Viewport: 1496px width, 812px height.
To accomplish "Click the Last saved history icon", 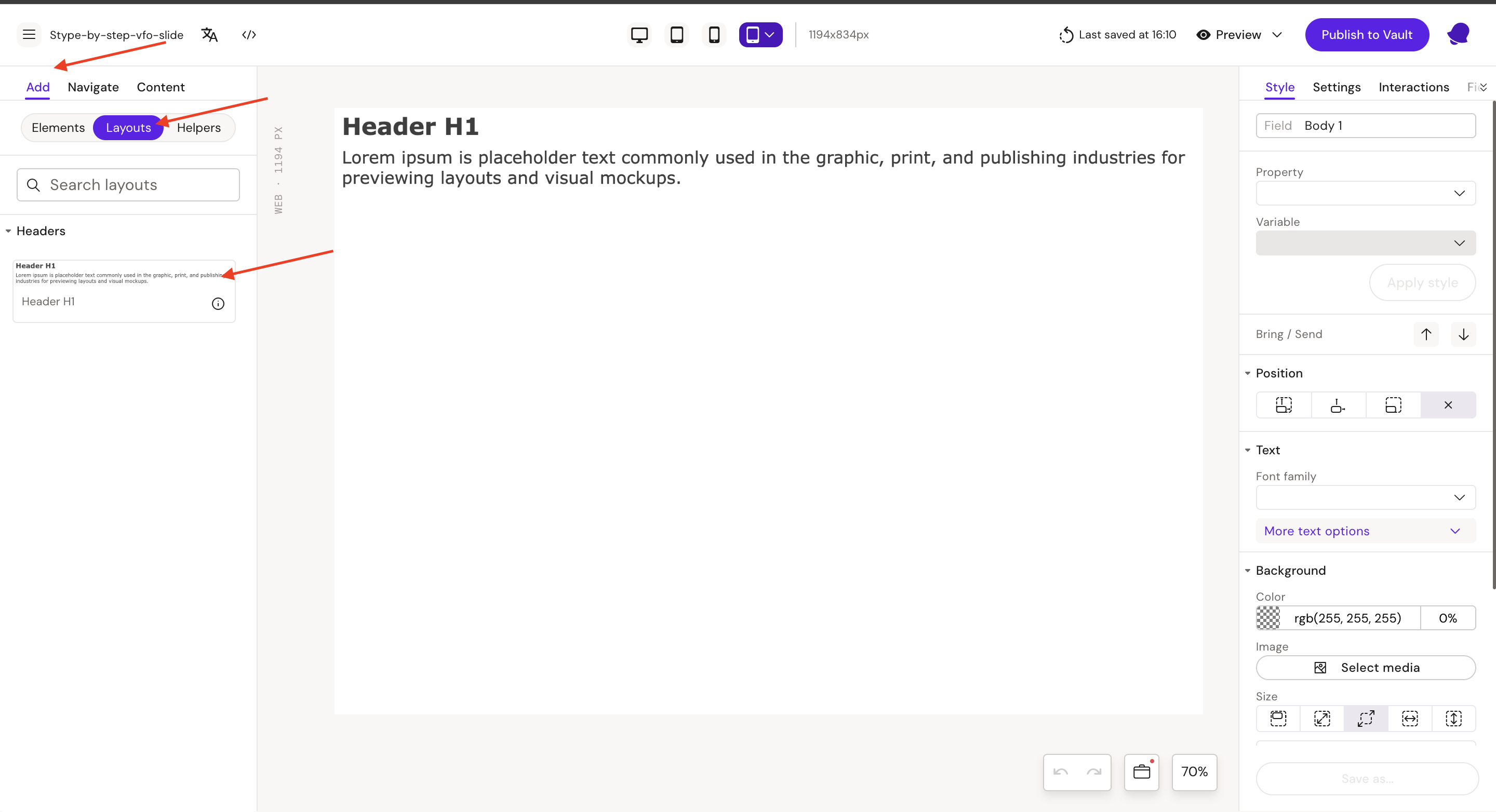I will pos(1066,35).
